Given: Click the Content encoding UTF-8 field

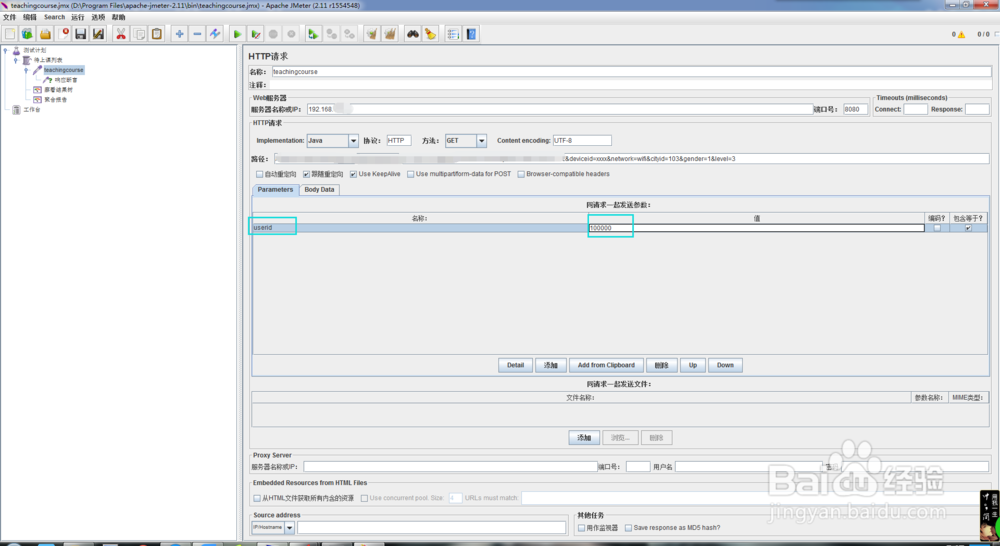Looking at the screenshot, I should (582, 140).
